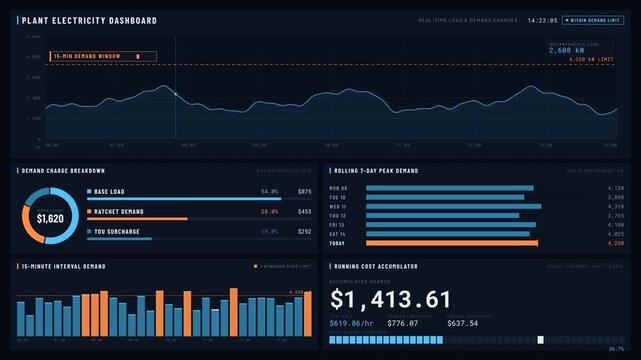Image resolution: width=641 pixels, height=360 pixels.
Task: Click the first blue interval demand bar
Action: 21,319
